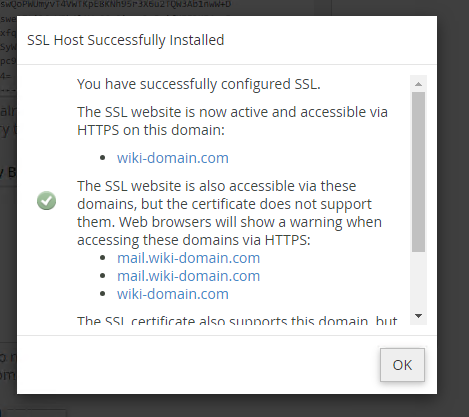Click the empty footer area left of OK
Image resolution: width=469 pixels, height=417 pixels.
tap(198, 365)
